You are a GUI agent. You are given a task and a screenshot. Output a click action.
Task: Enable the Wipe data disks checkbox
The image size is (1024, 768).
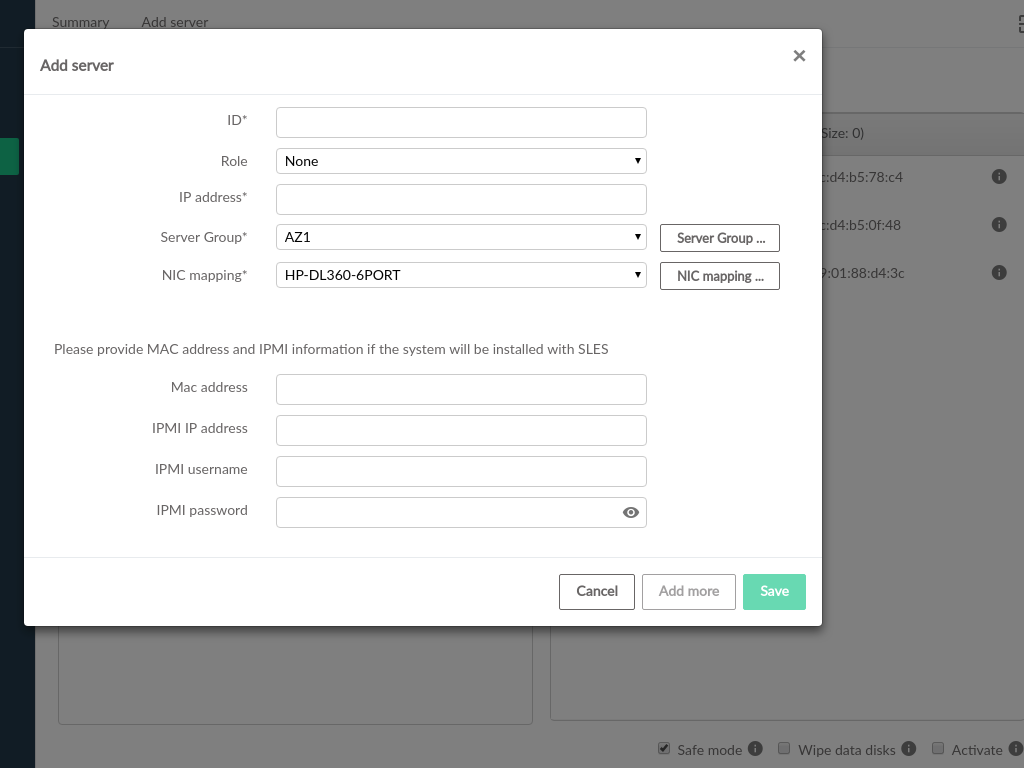pos(785,748)
